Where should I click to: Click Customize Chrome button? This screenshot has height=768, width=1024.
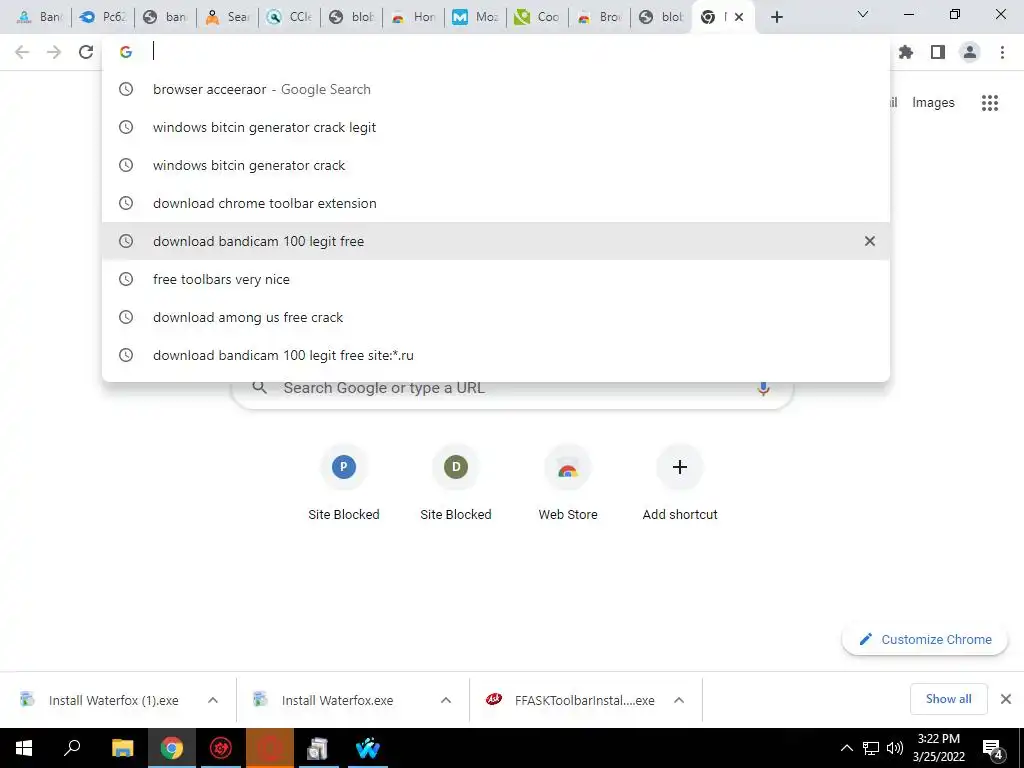[x=925, y=639]
